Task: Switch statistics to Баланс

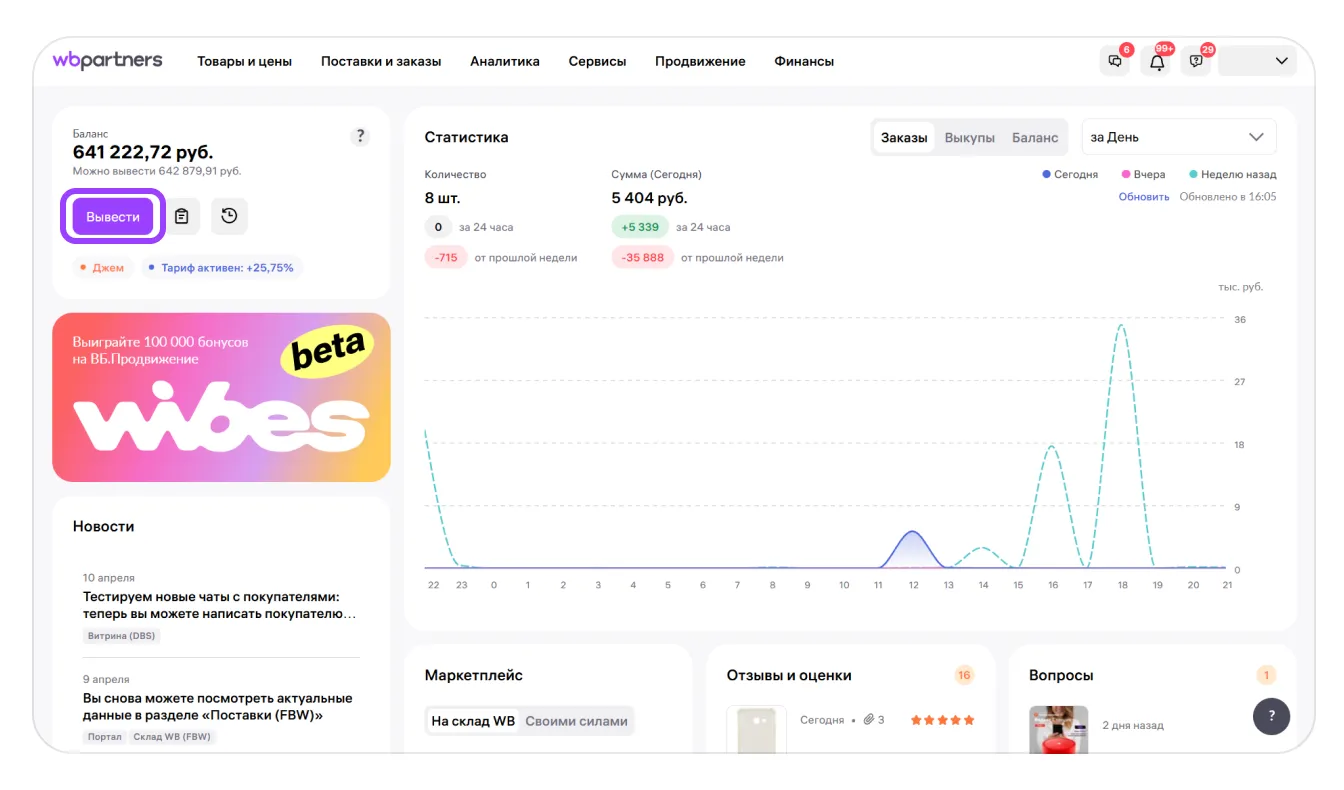Action: 1034,138
